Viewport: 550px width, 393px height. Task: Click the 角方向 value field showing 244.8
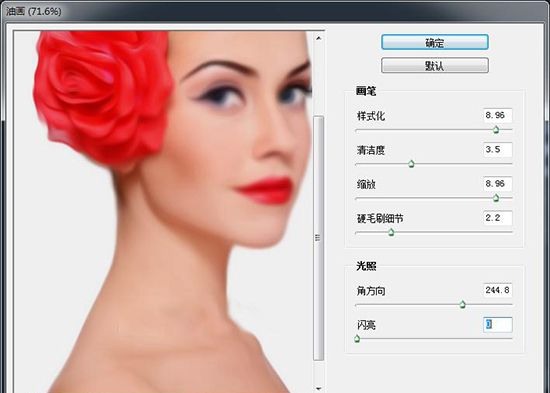(497, 290)
